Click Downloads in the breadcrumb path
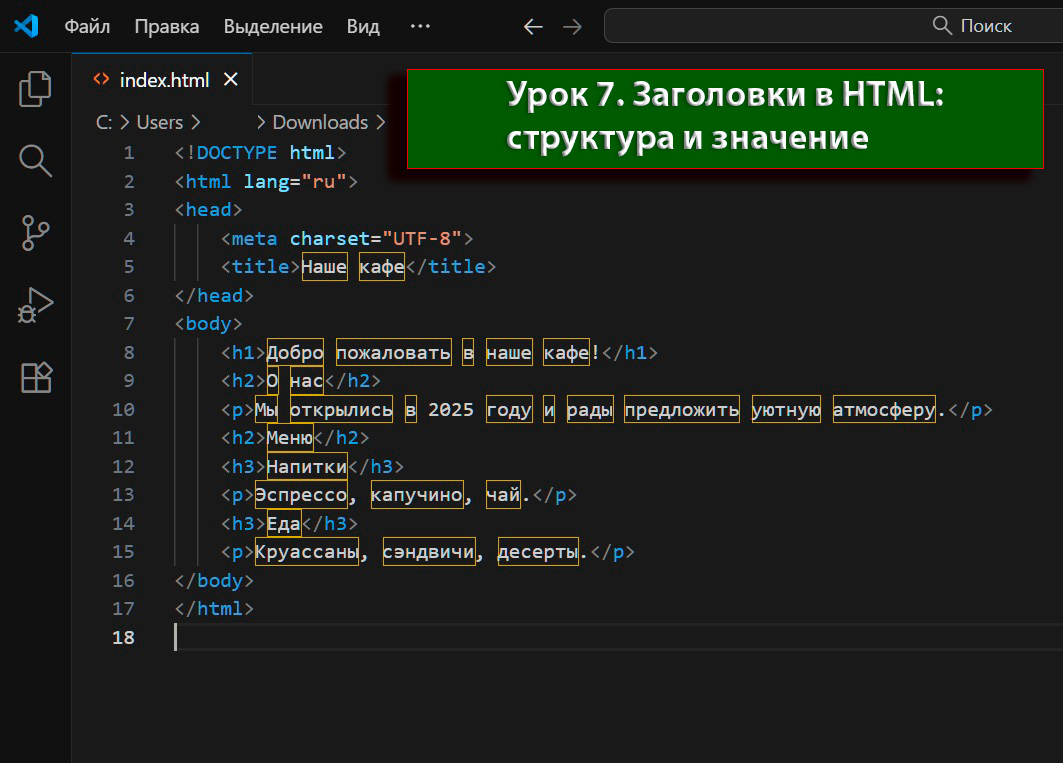 coord(320,122)
